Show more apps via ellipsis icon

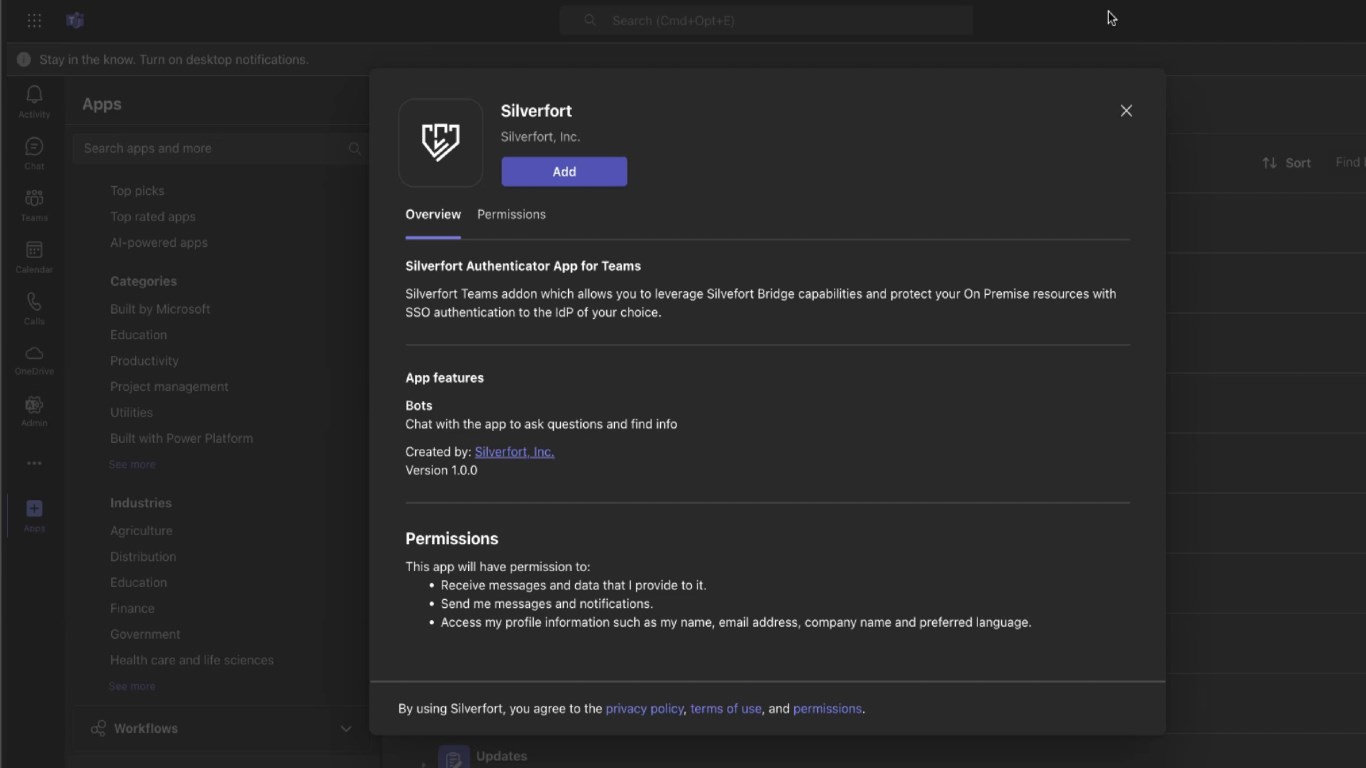[34, 463]
